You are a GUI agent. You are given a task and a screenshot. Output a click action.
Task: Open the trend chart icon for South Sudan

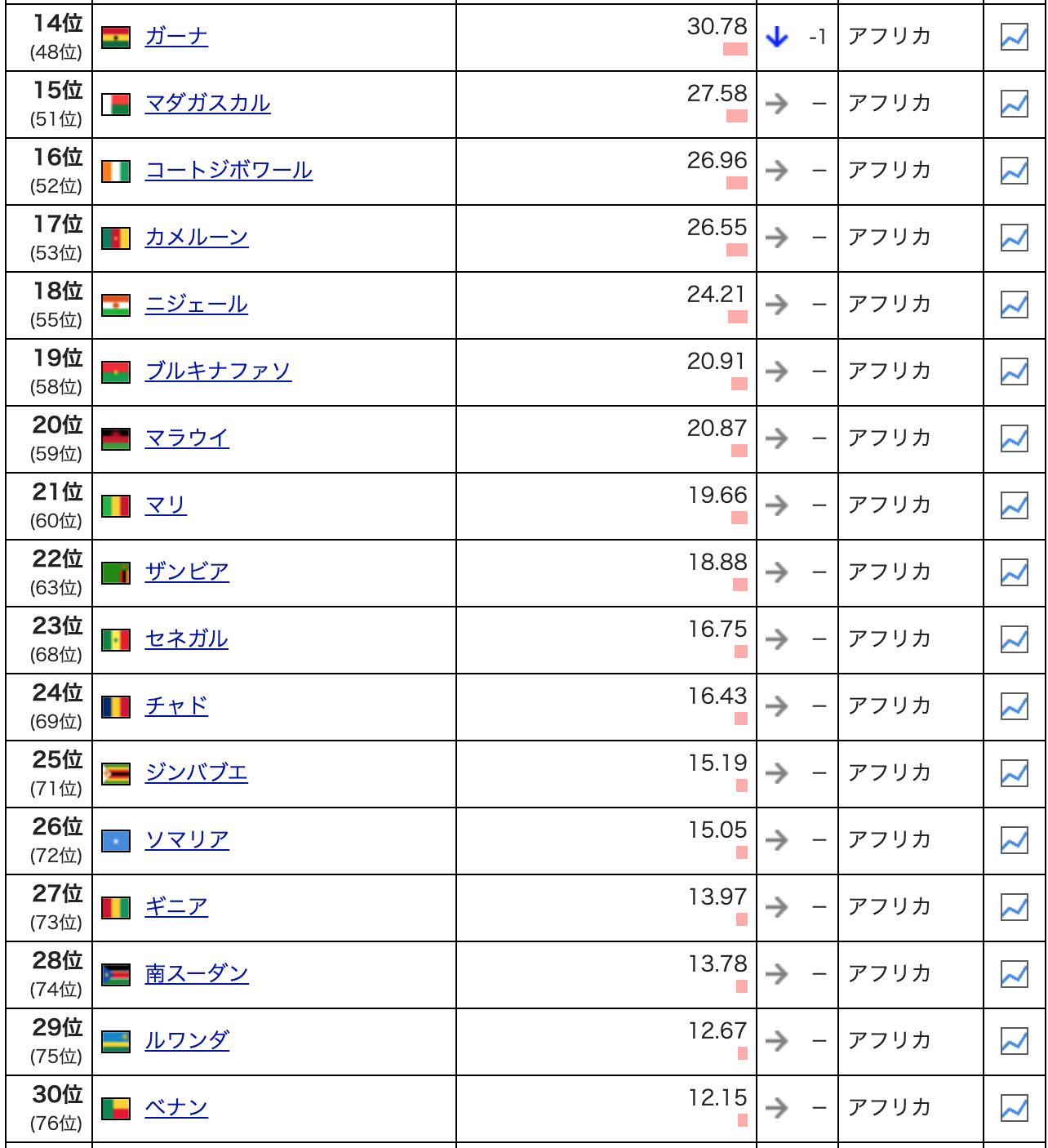pos(1014,975)
